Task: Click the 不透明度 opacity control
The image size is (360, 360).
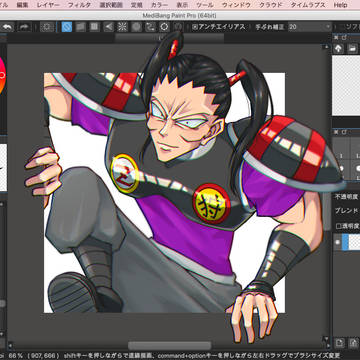Action: [x=347, y=197]
